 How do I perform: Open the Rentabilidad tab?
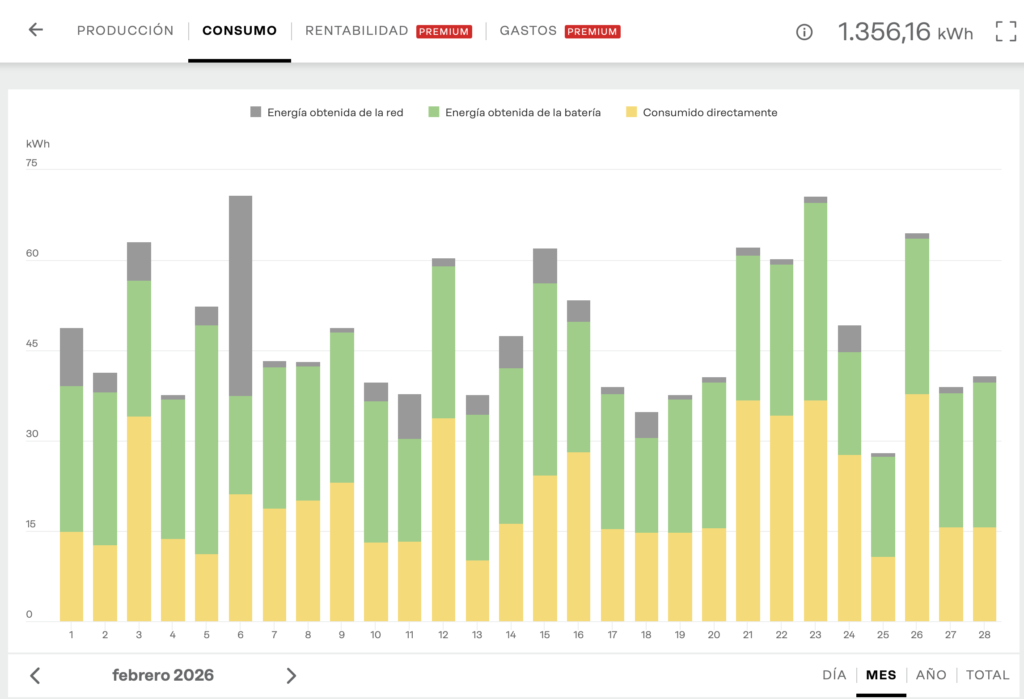coord(357,31)
